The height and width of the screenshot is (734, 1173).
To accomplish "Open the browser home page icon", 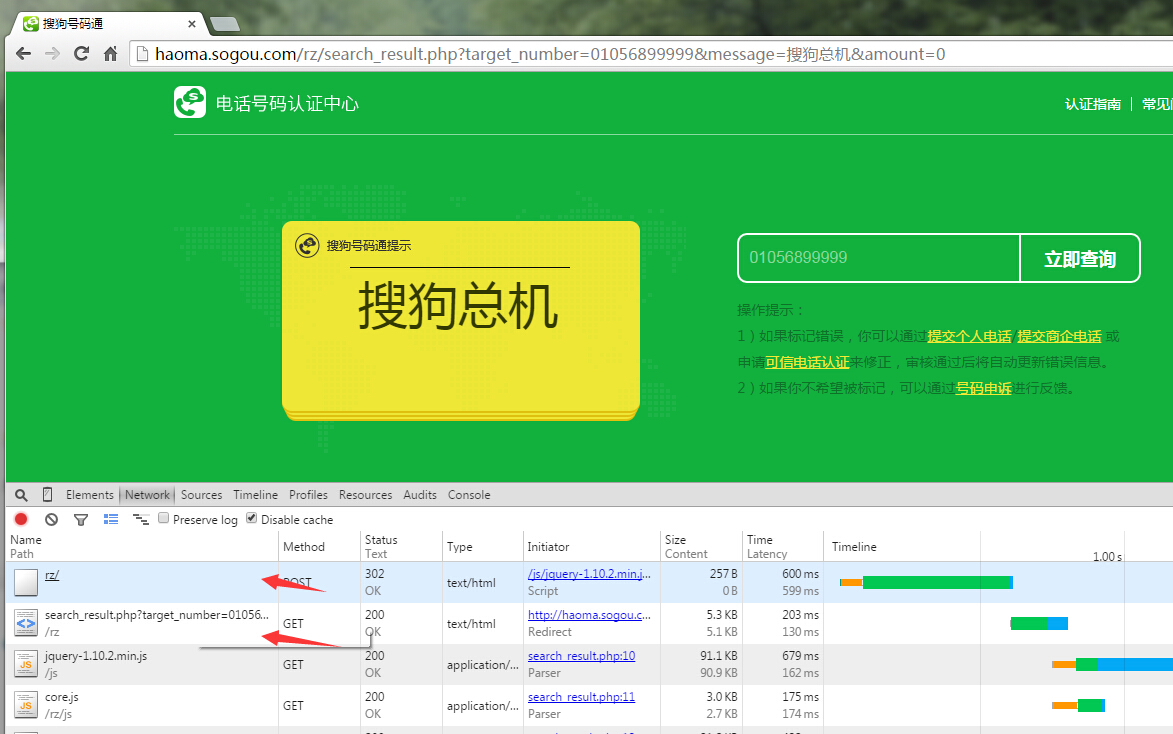I will [111, 54].
